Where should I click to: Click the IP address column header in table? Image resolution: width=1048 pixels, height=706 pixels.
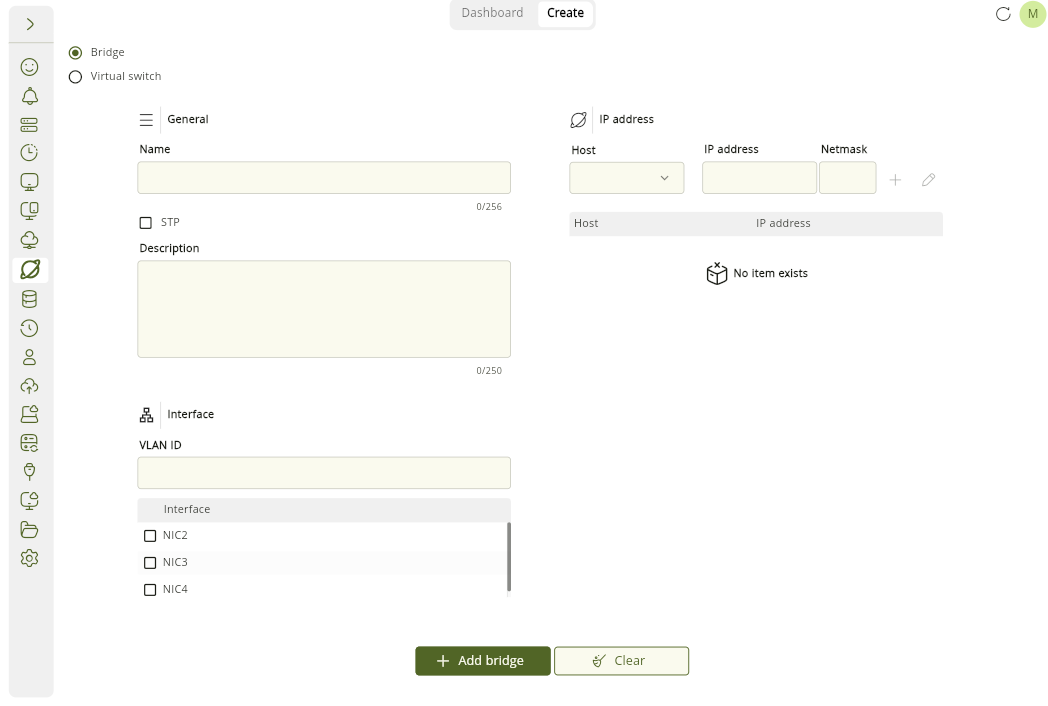coord(783,223)
